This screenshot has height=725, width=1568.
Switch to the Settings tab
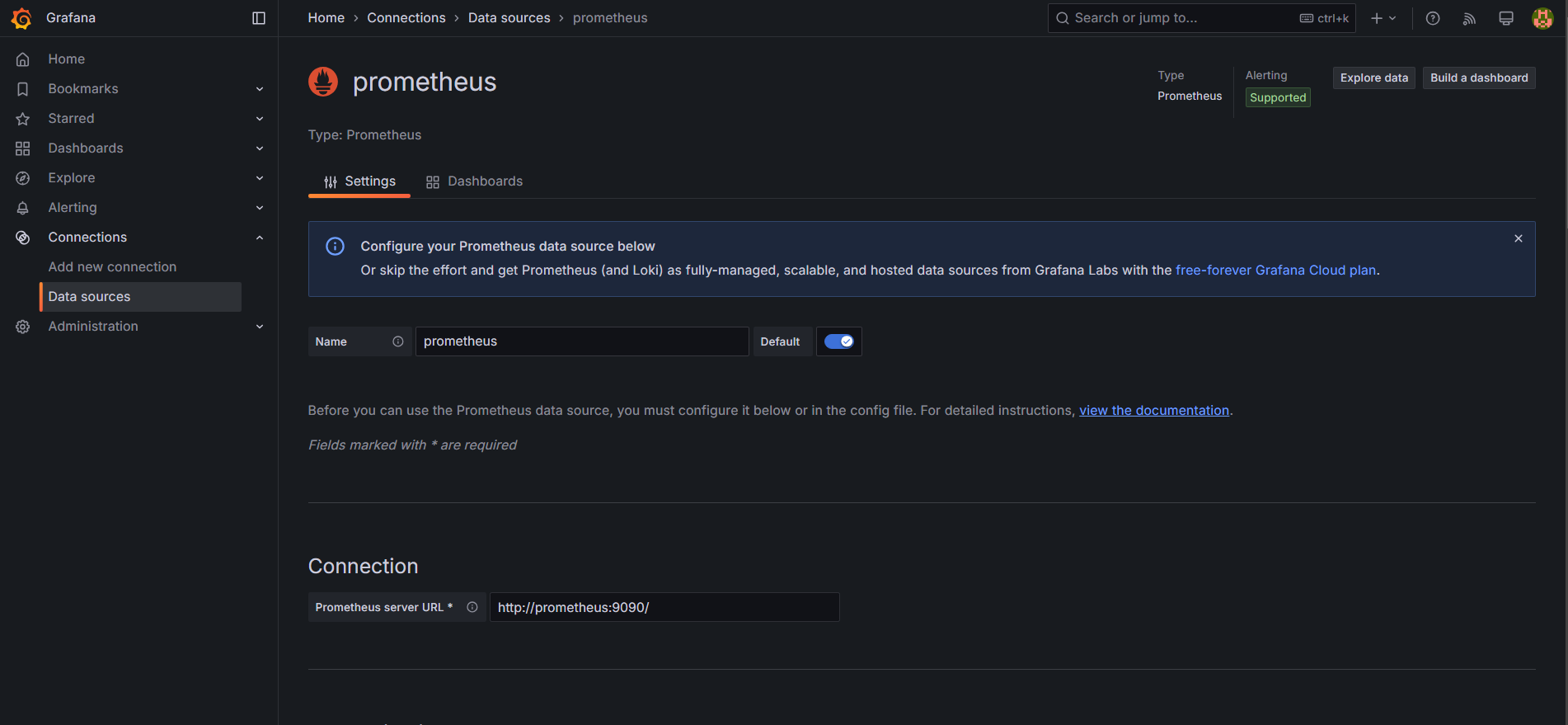coord(359,181)
